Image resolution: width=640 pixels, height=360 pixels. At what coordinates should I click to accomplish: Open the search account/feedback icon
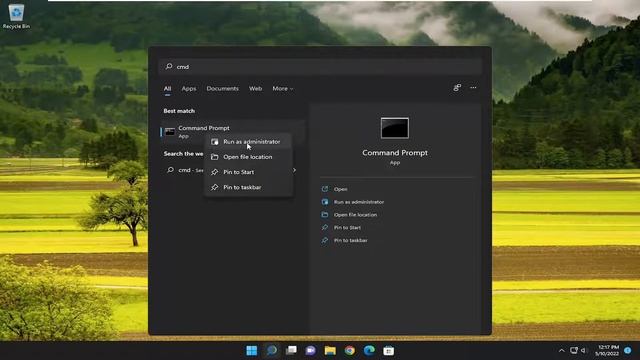point(457,88)
